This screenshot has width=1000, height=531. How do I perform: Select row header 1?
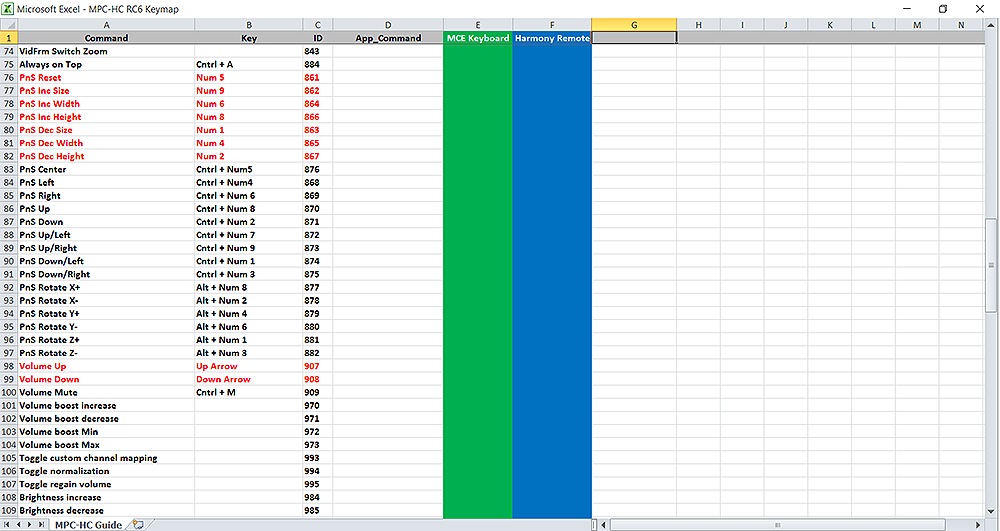click(x=8, y=38)
